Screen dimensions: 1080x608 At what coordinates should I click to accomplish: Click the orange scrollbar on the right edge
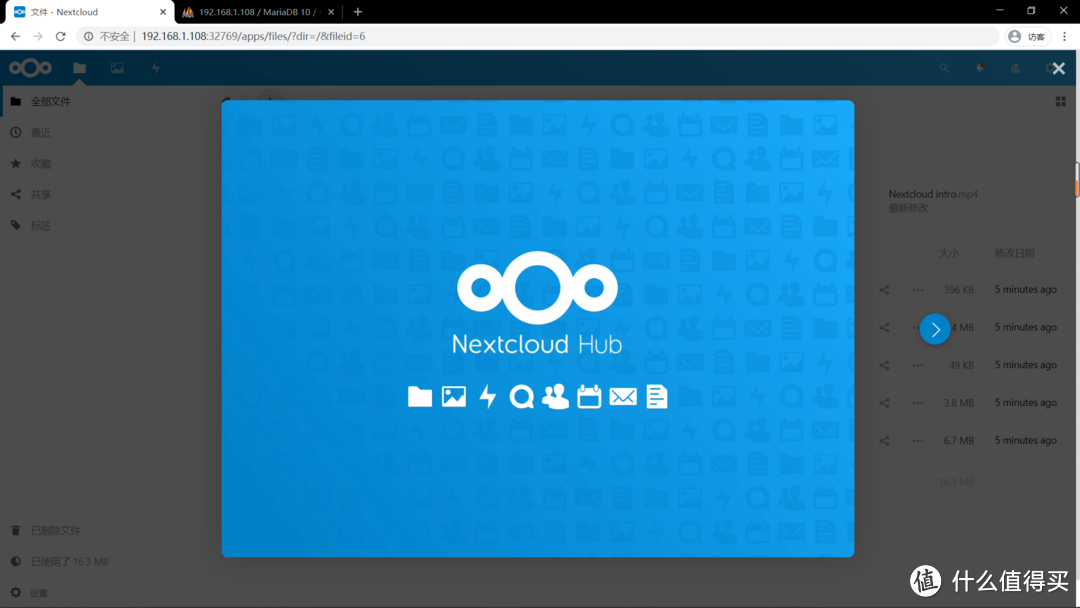click(1076, 180)
